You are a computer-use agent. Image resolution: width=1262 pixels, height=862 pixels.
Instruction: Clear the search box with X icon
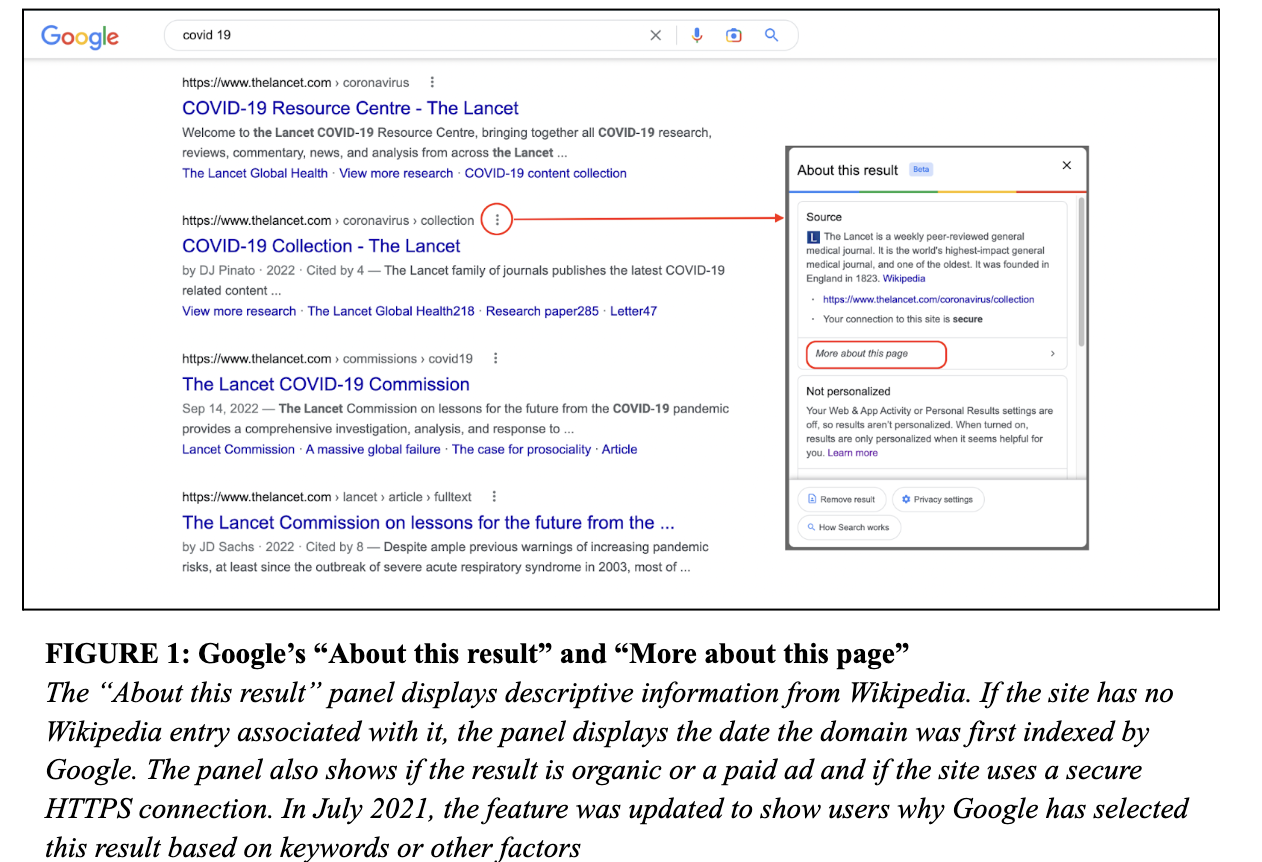[x=656, y=35]
